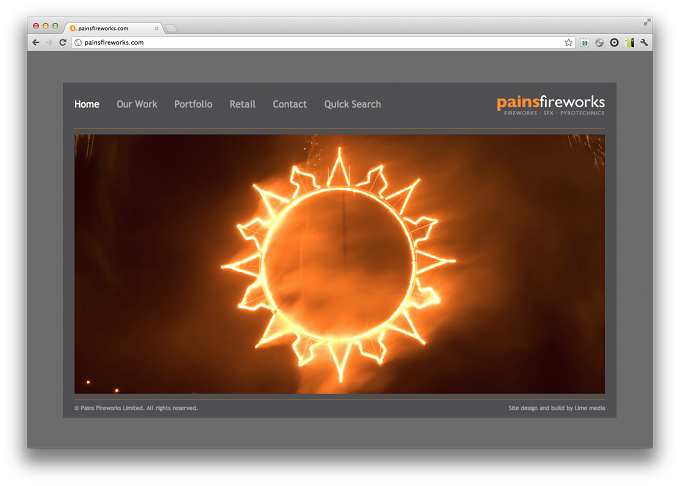Go to the Home menu item
The width and height of the screenshot is (680, 486).
(x=87, y=104)
